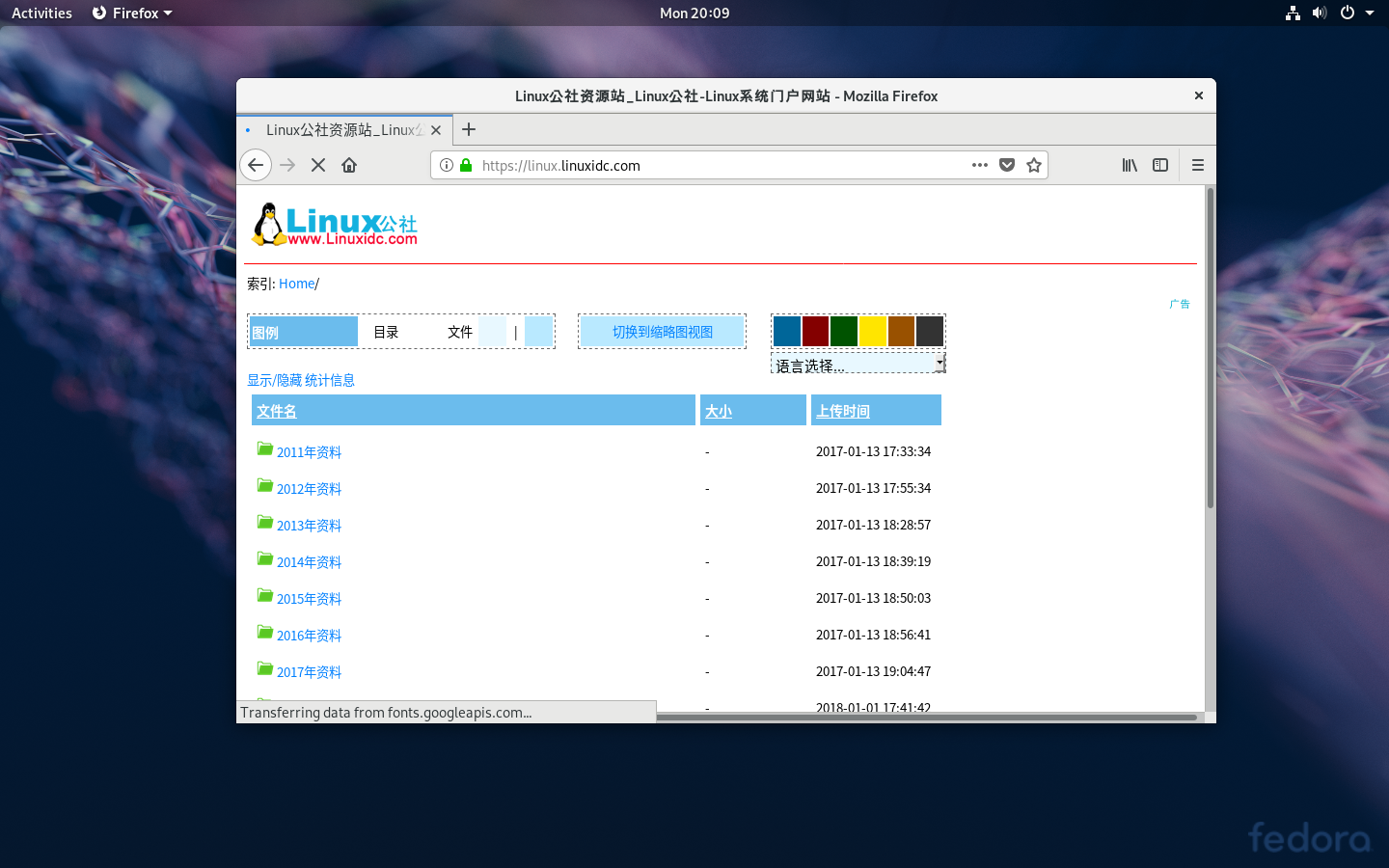Open the 语言选择 dropdown

point(857,364)
